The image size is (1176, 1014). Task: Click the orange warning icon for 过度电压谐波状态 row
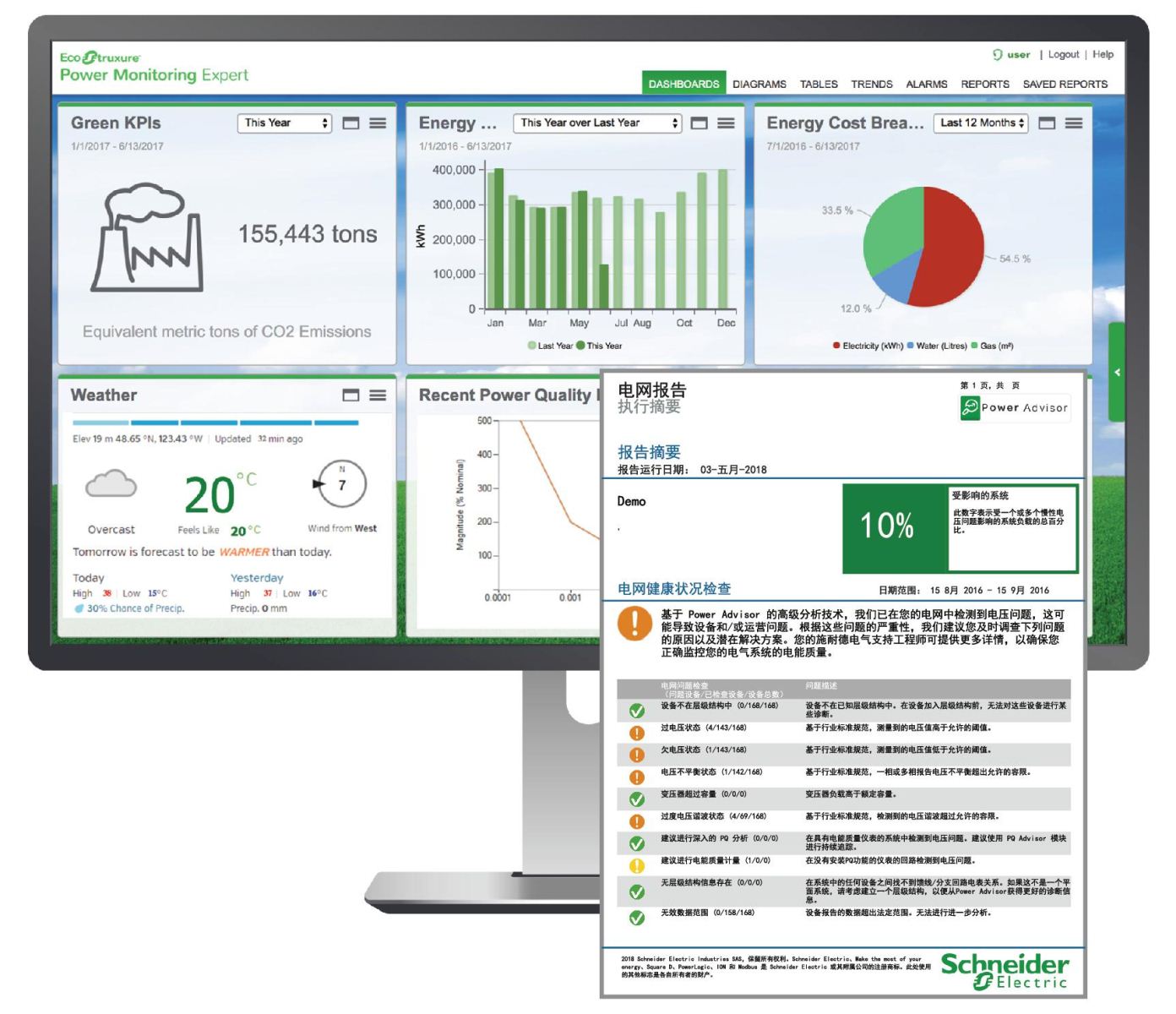pos(637,820)
